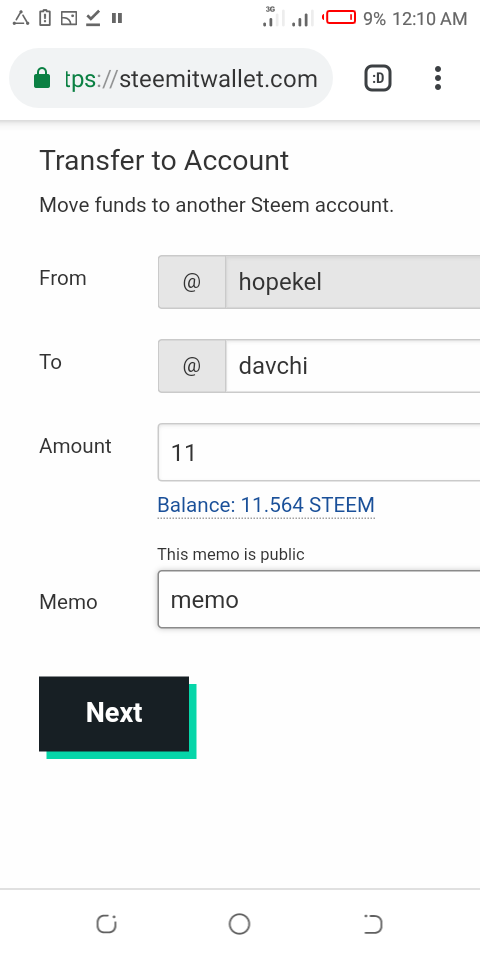Tap the green padlock icon in address bar
This screenshot has height=960, width=480.
tap(42, 78)
